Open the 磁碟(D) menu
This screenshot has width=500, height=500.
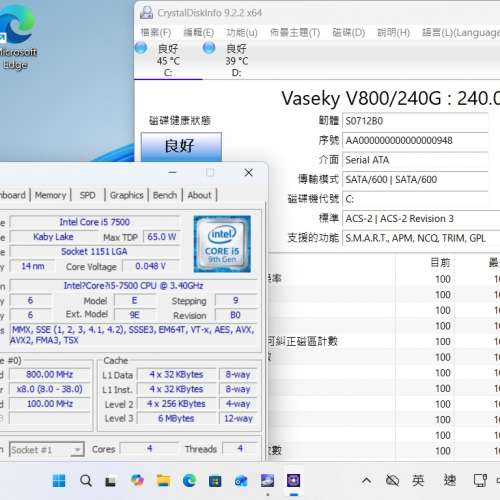349,32
